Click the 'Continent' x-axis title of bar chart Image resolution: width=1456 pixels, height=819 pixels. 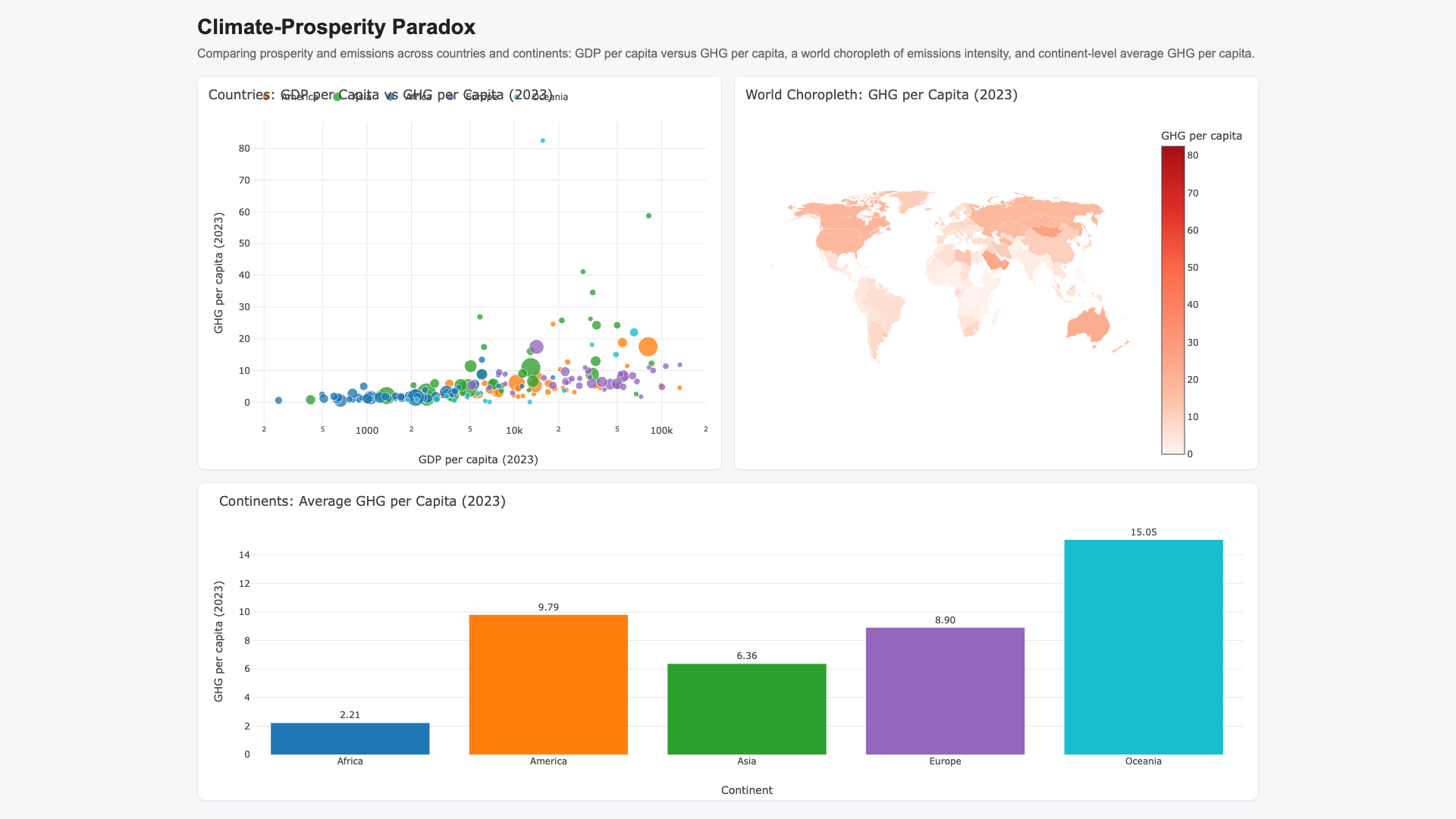point(747,790)
